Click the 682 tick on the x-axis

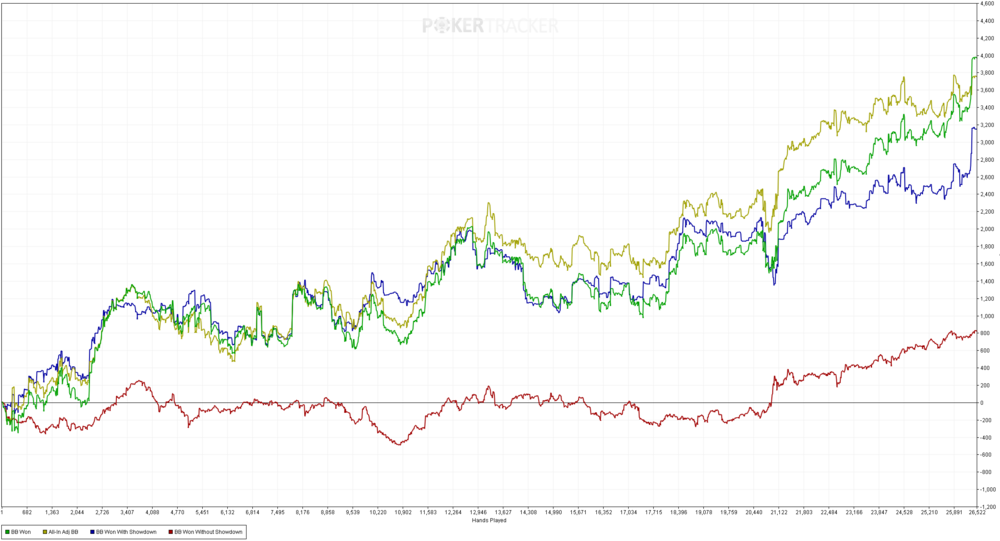coord(27,512)
